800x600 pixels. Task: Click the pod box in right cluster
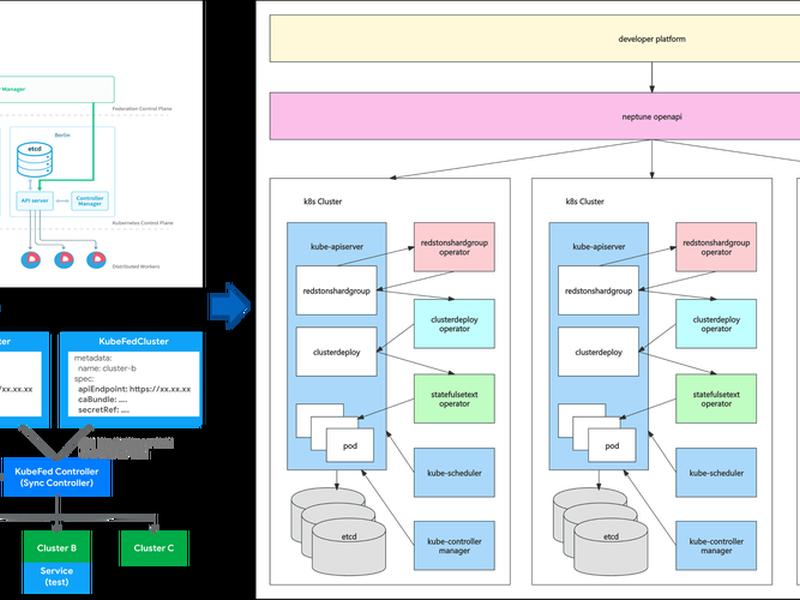click(612, 445)
